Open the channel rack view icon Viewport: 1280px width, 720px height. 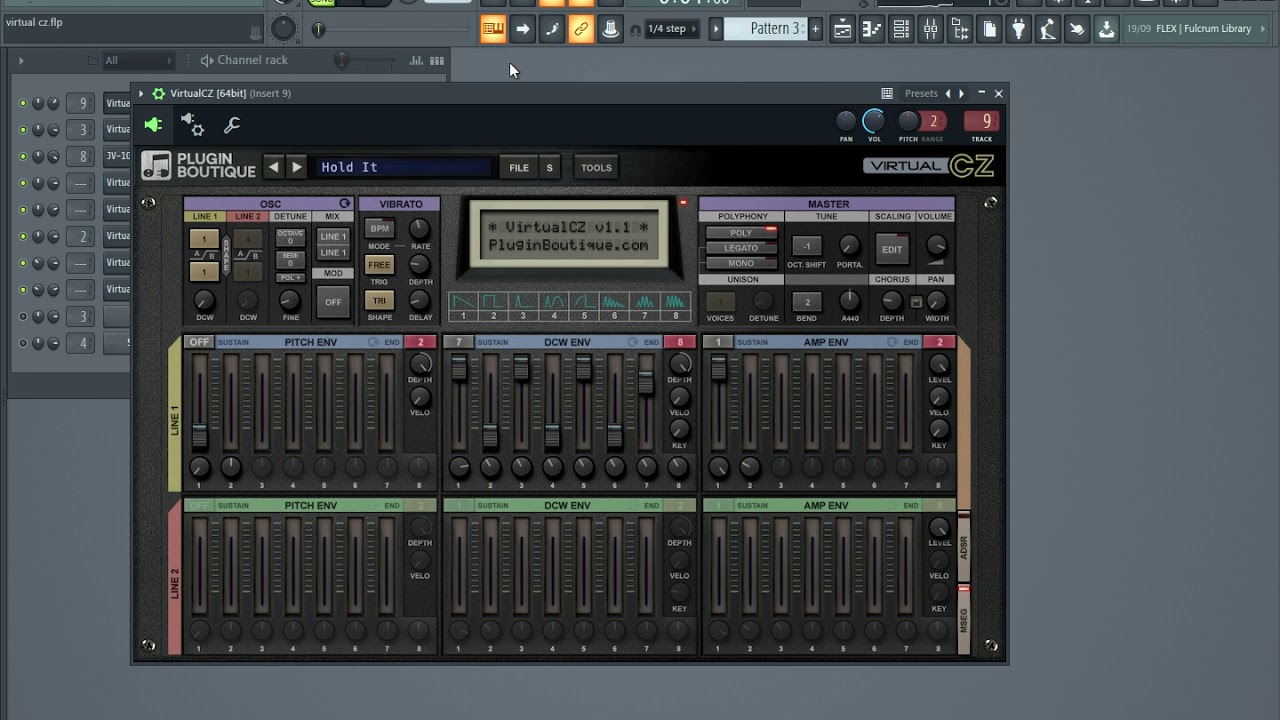pos(901,29)
